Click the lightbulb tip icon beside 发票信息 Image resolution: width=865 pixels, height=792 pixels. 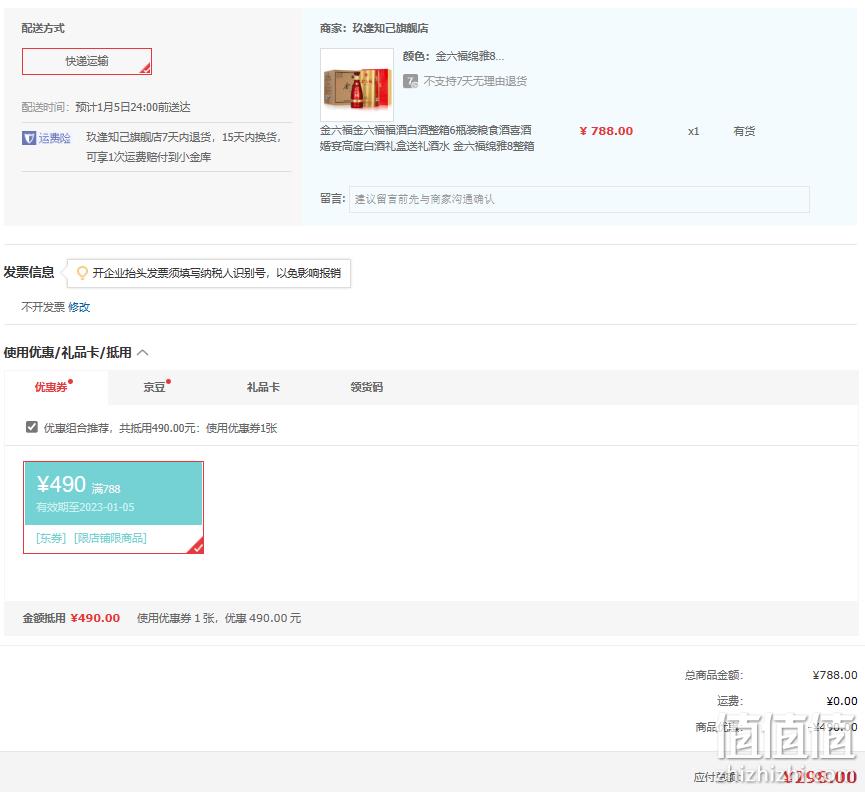point(82,272)
